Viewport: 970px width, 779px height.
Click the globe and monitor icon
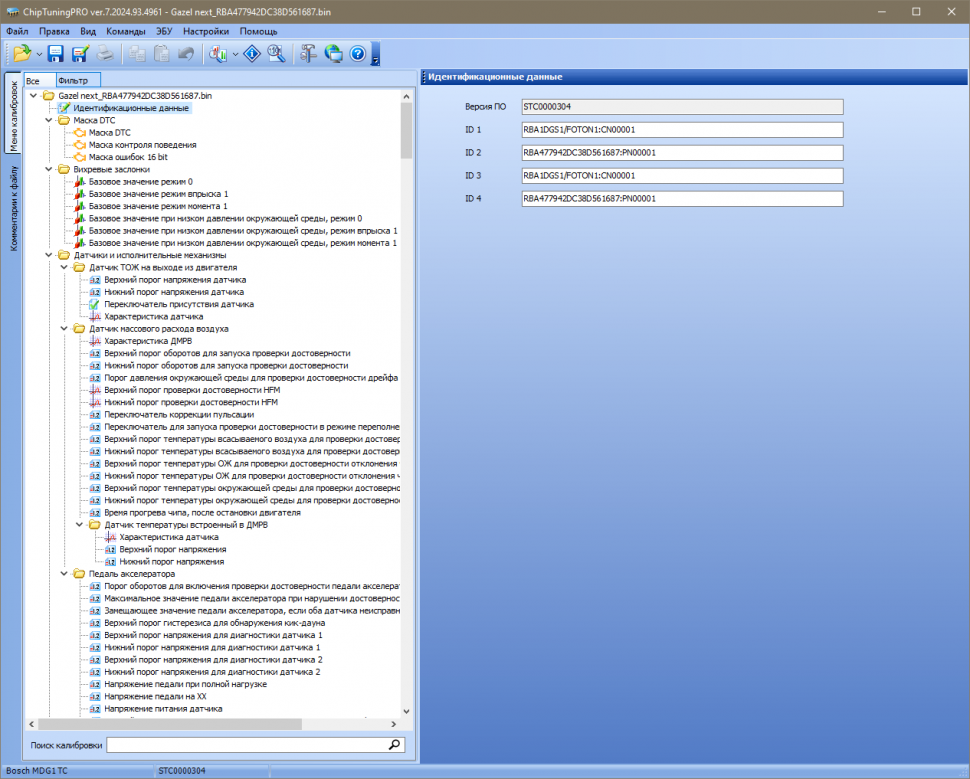pyautogui.click(x=333, y=54)
